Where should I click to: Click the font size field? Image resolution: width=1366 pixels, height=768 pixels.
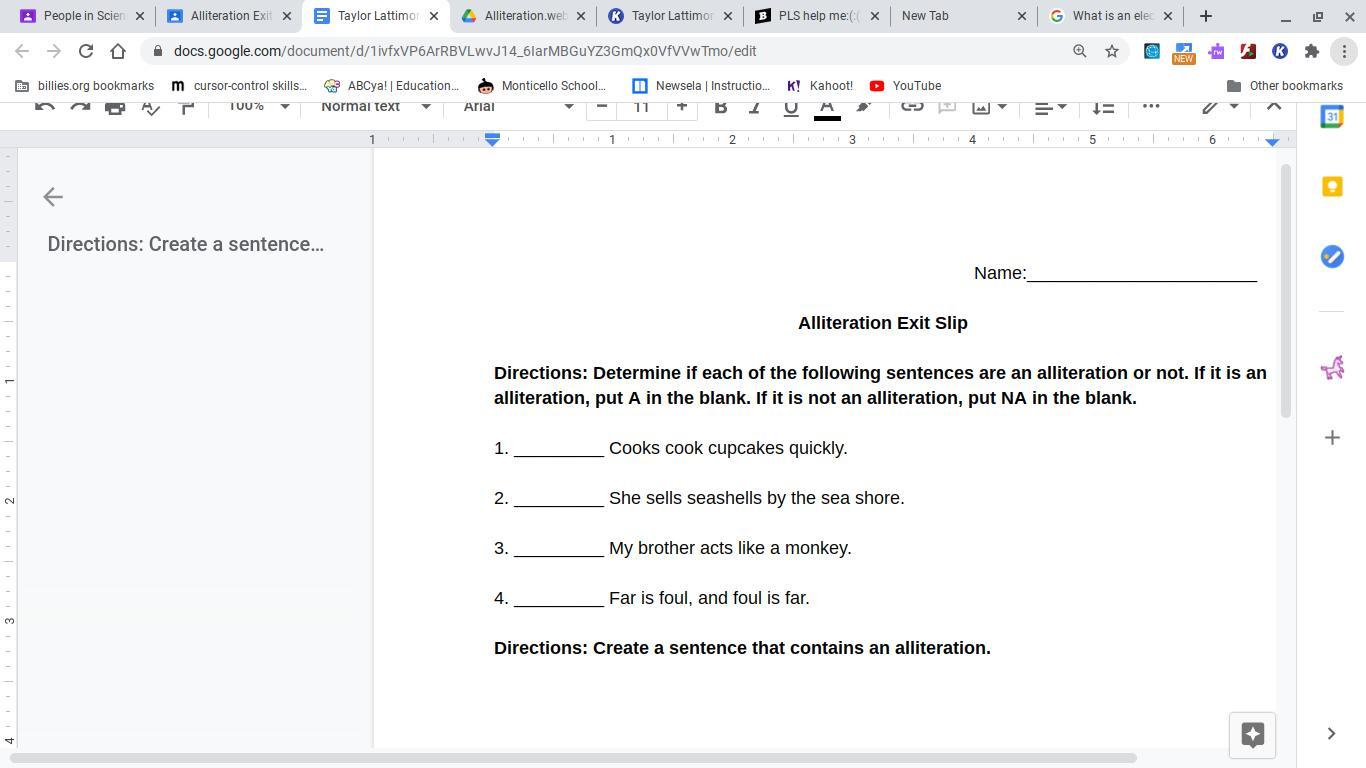(x=641, y=106)
